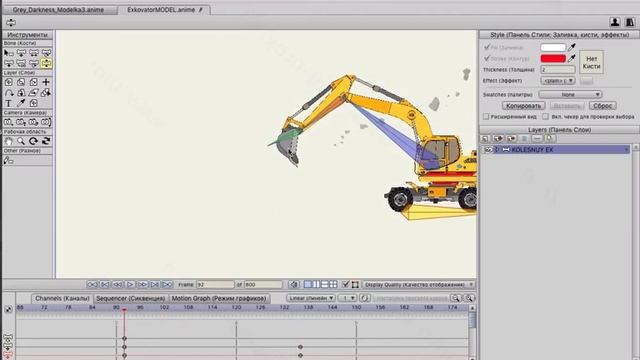640x360 pixels.
Task: Choose the curved-arrow Follow Path layer tool
Action: pyautogui.click(x=9, y=93)
